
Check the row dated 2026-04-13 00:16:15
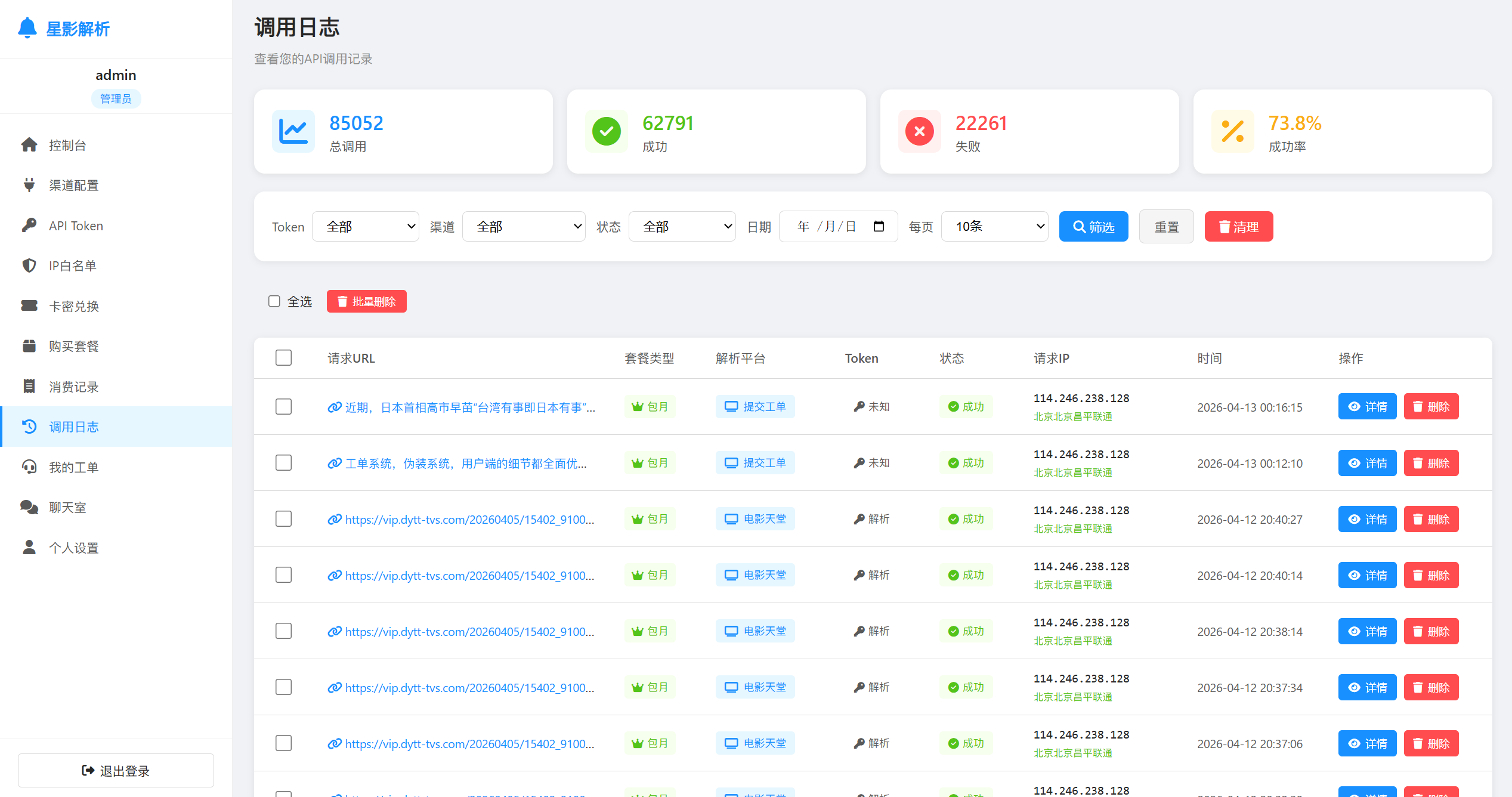click(284, 407)
